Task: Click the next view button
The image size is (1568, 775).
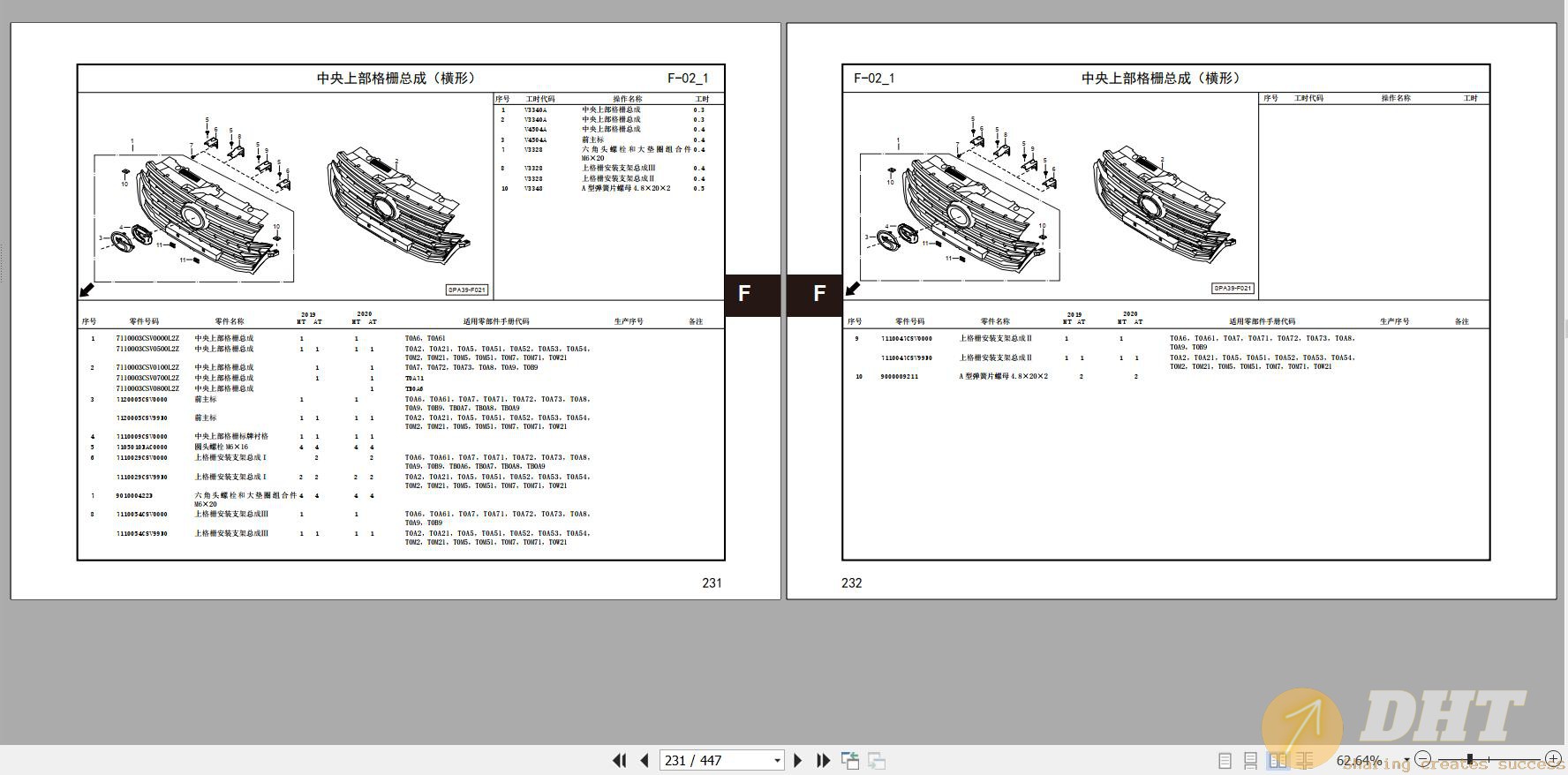Action: coord(877,760)
